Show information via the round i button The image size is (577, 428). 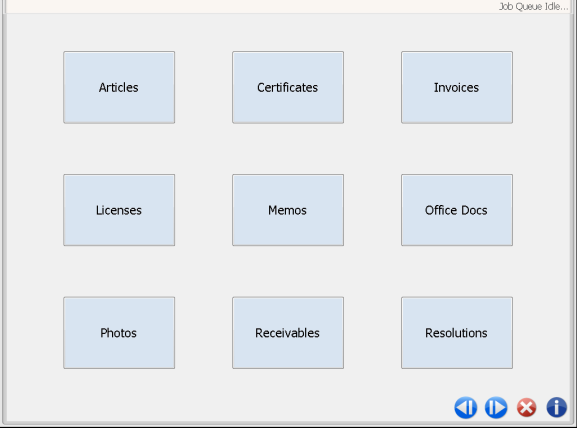556,408
